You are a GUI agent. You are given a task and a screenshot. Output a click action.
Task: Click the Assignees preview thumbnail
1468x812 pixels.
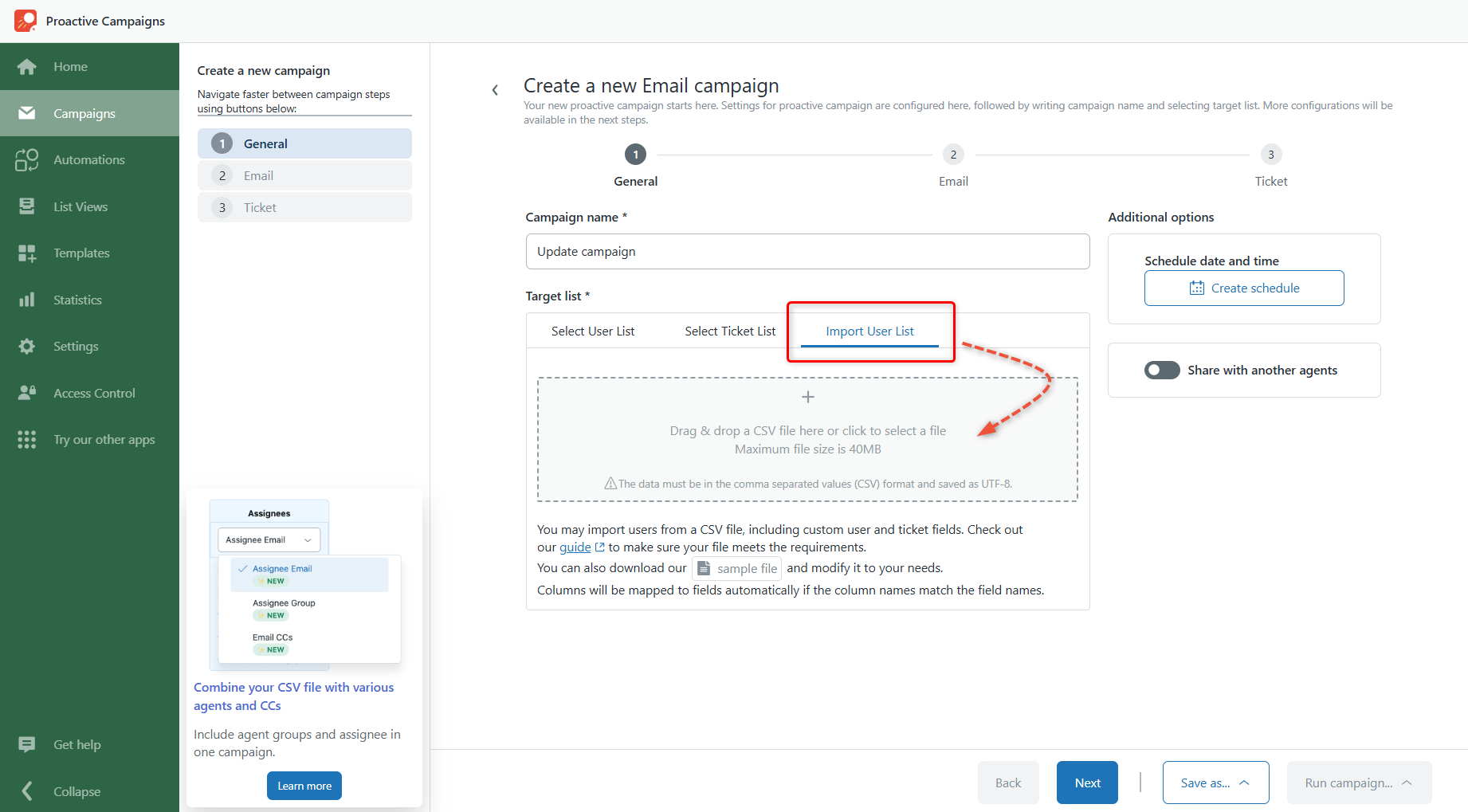coord(304,586)
